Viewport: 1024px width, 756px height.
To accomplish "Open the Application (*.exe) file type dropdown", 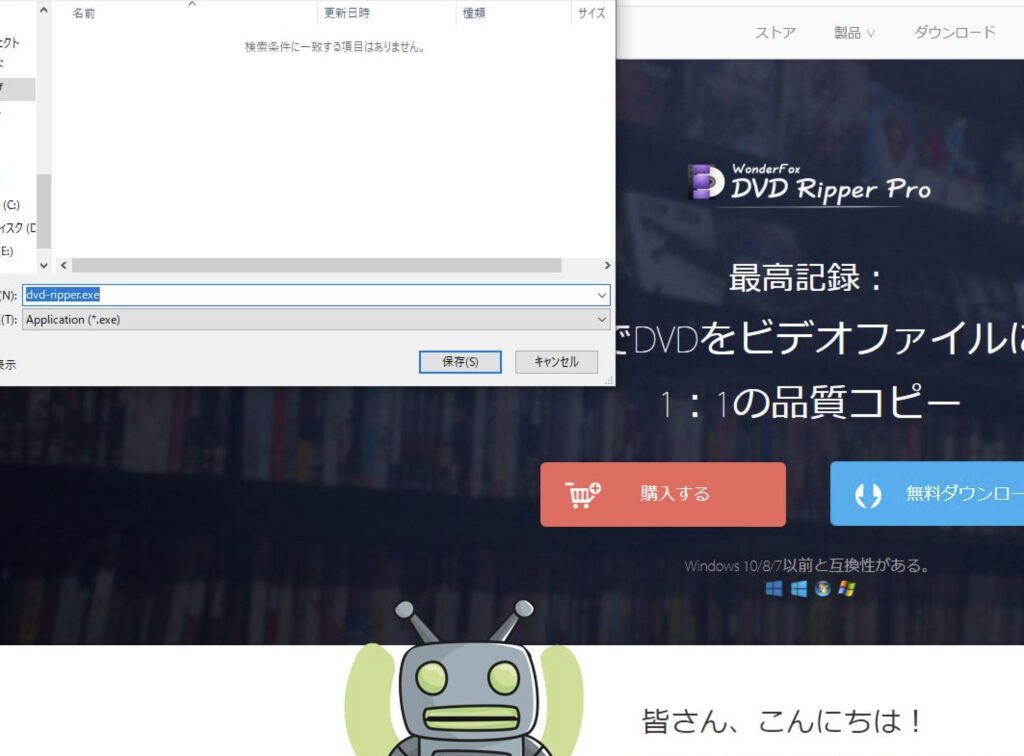I will click(601, 319).
